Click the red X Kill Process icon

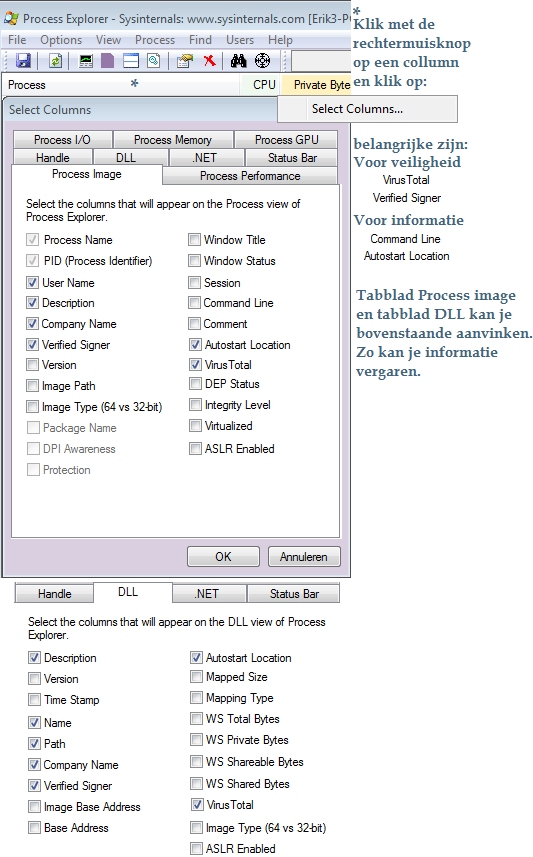(209, 61)
